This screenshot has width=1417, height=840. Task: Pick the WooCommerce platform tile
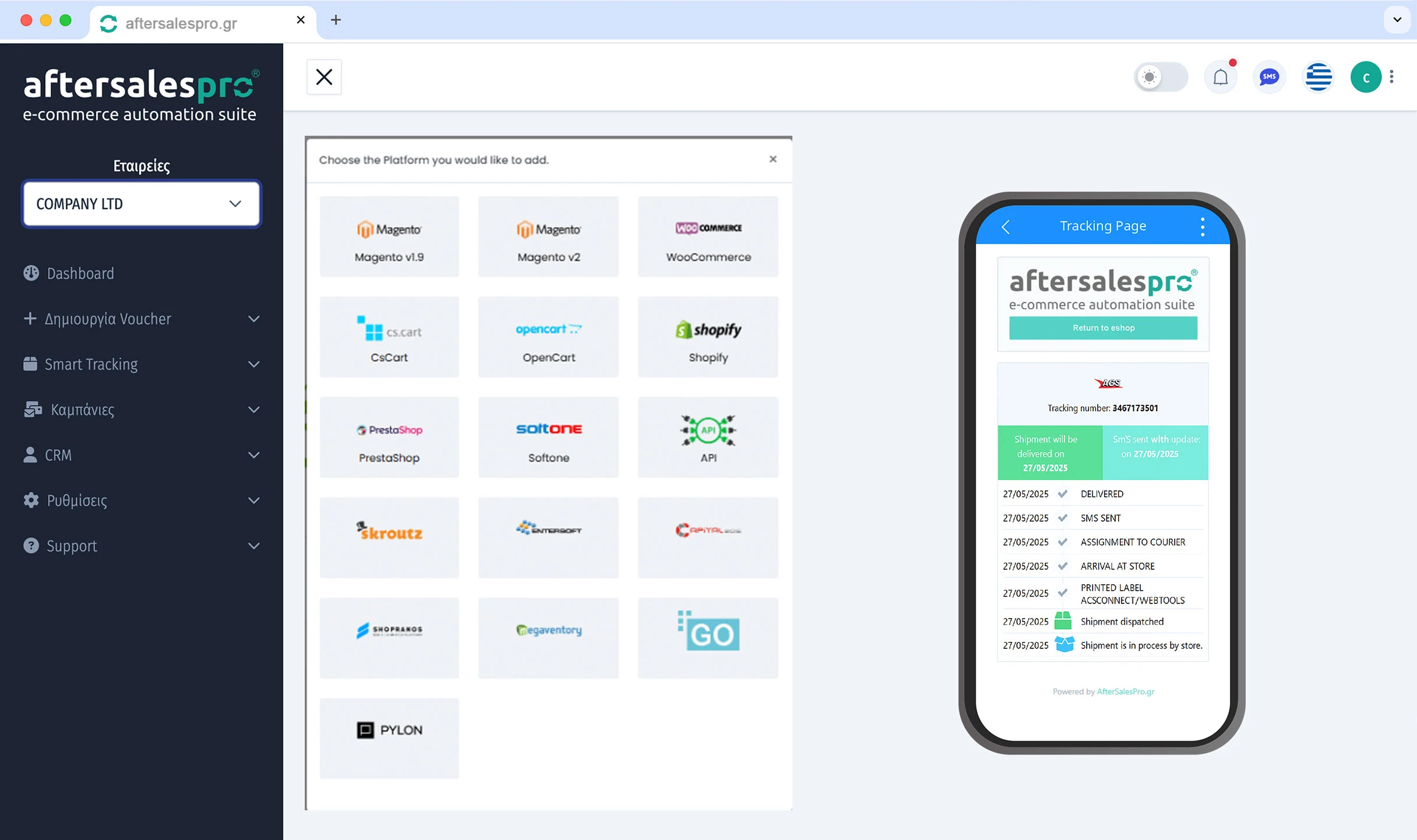click(708, 237)
